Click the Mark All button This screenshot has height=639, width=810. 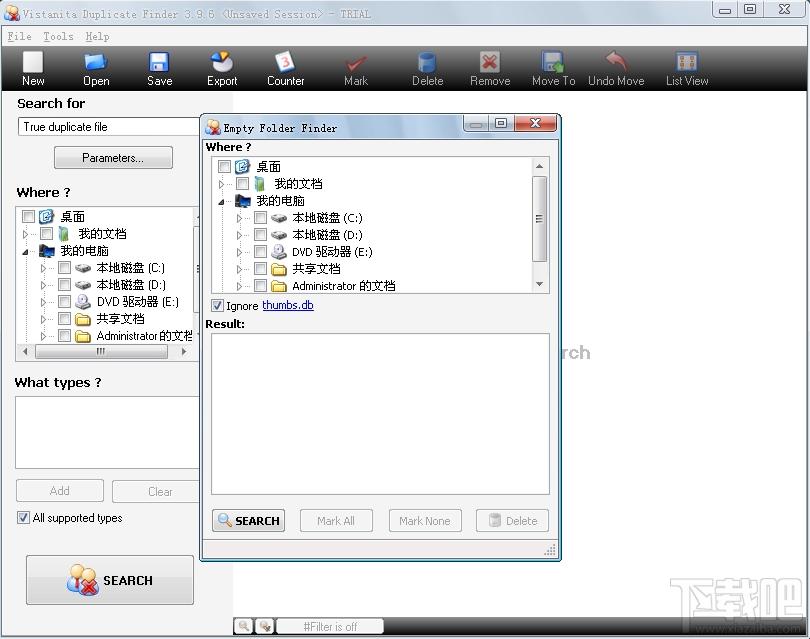(x=336, y=521)
